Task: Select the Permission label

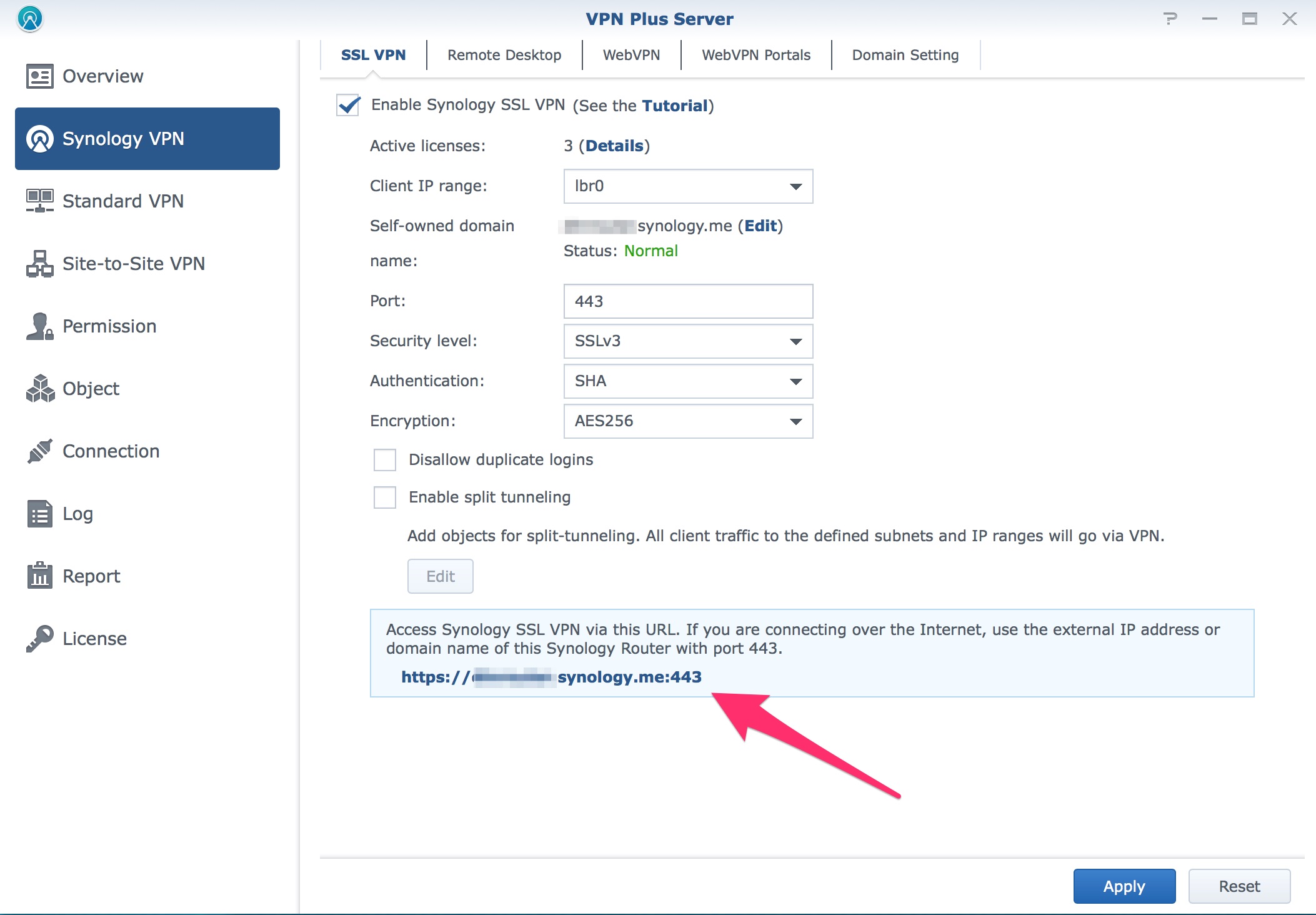Action: [109, 326]
